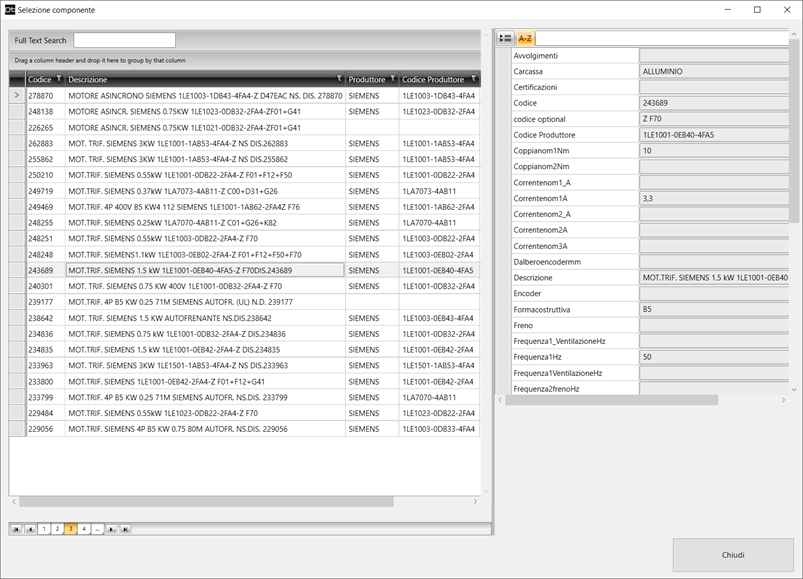This screenshot has height=579, width=803.
Task: Click Correntenom1A value 3,3
Action: [714, 198]
